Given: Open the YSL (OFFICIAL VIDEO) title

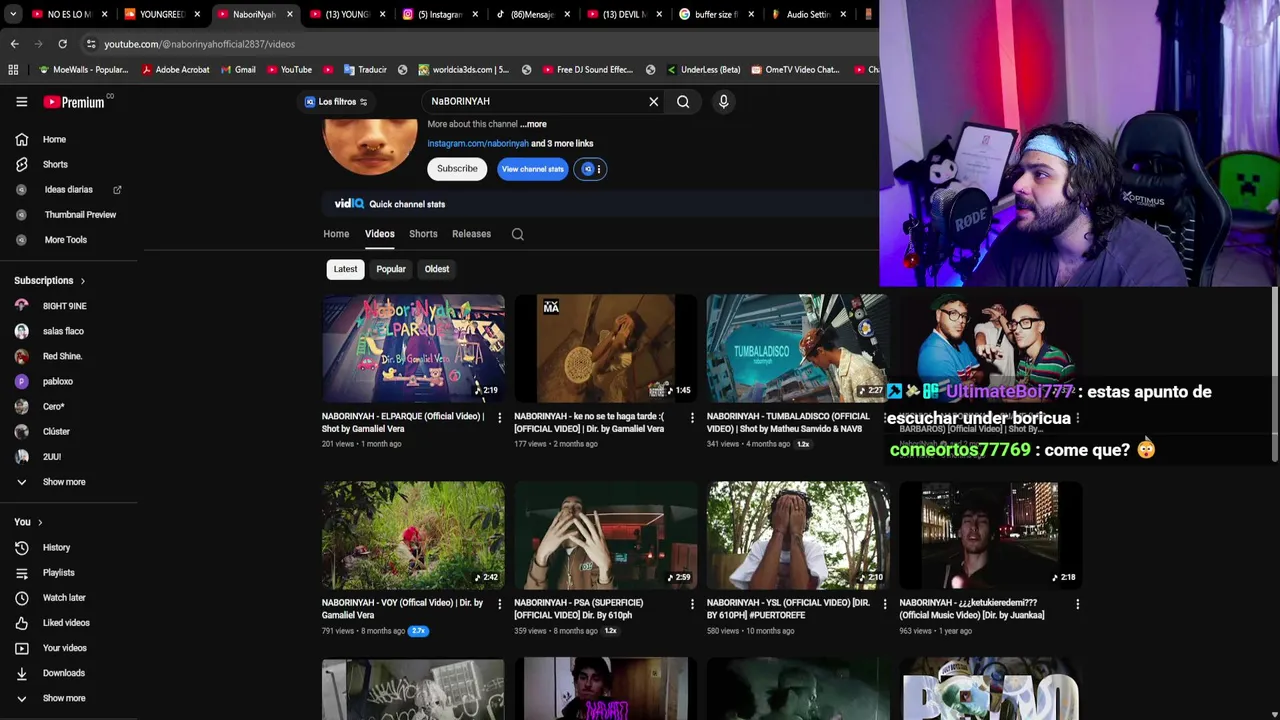Looking at the screenshot, I should click(788, 609).
